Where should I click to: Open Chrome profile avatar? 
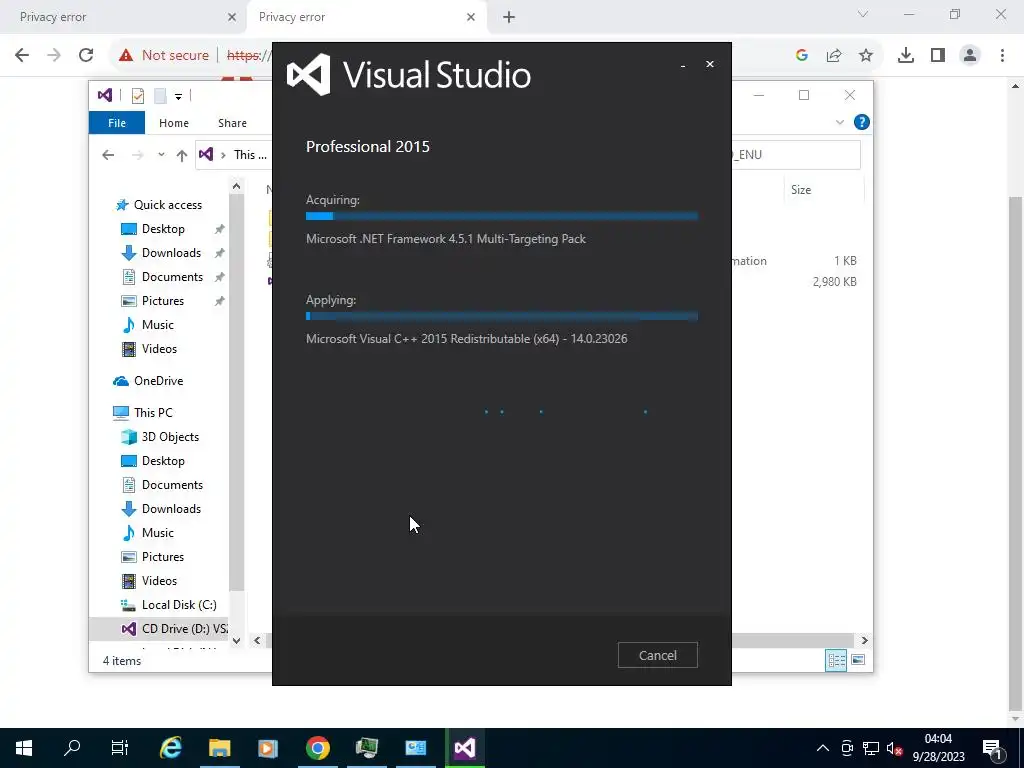[970, 55]
